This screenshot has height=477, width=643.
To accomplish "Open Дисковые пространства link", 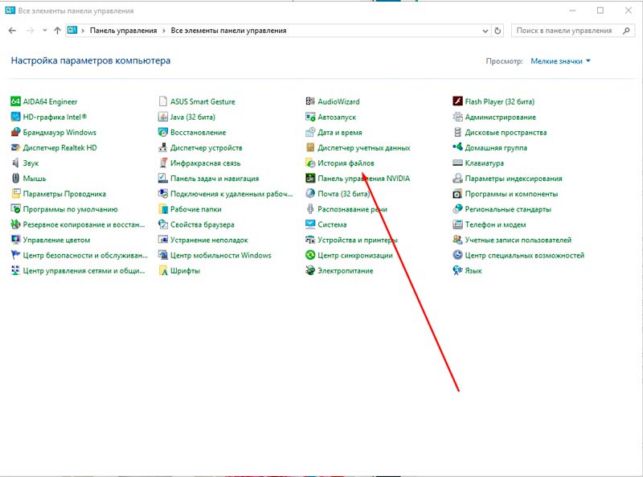I will (506, 132).
